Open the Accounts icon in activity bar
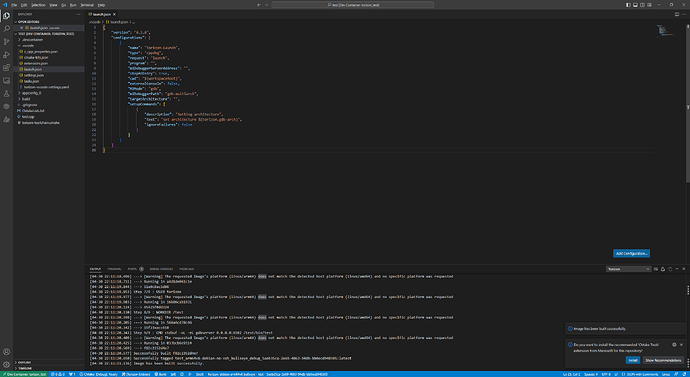This screenshot has height=377, width=690. [x=6, y=352]
